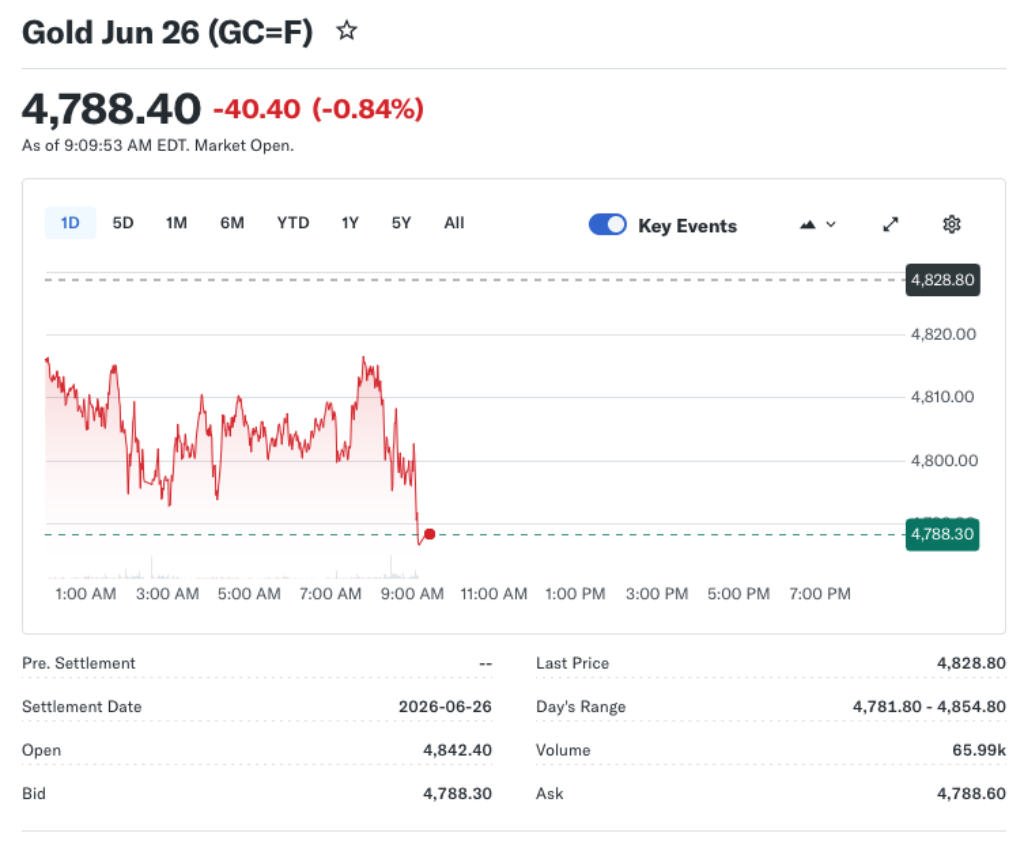This screenshot has width=1024, height=848.
Task: Click the green 4,788.30 price badge
Action: tap(941, 535)
